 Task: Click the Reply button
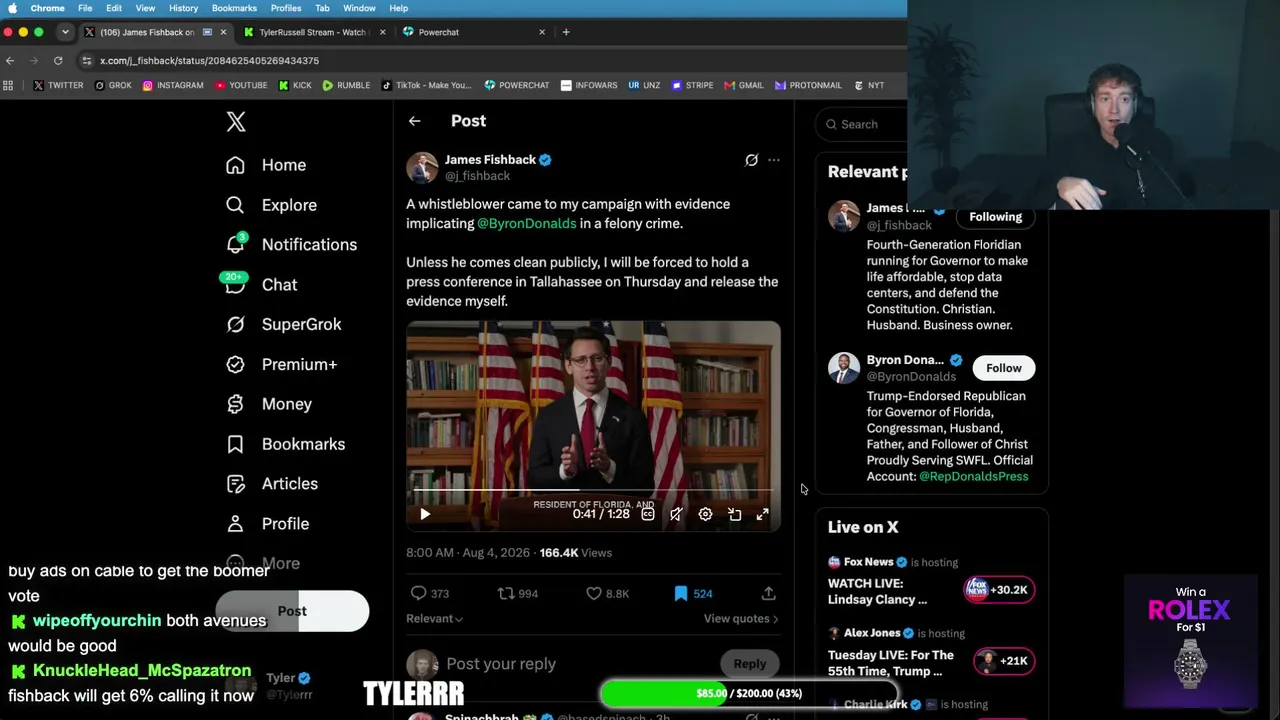tap(749, 664)
